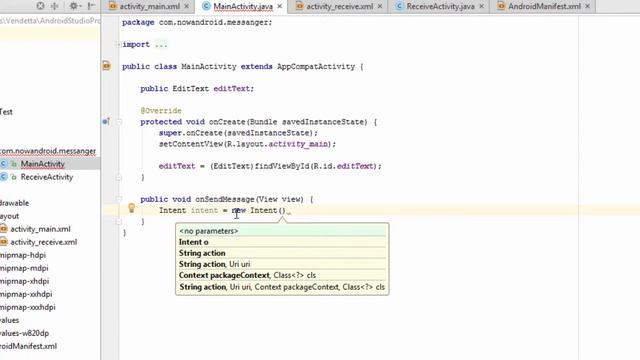Click the 'public EditText editText' declaration
Viewport: 640px width, 360px height.
click(197, 89)
